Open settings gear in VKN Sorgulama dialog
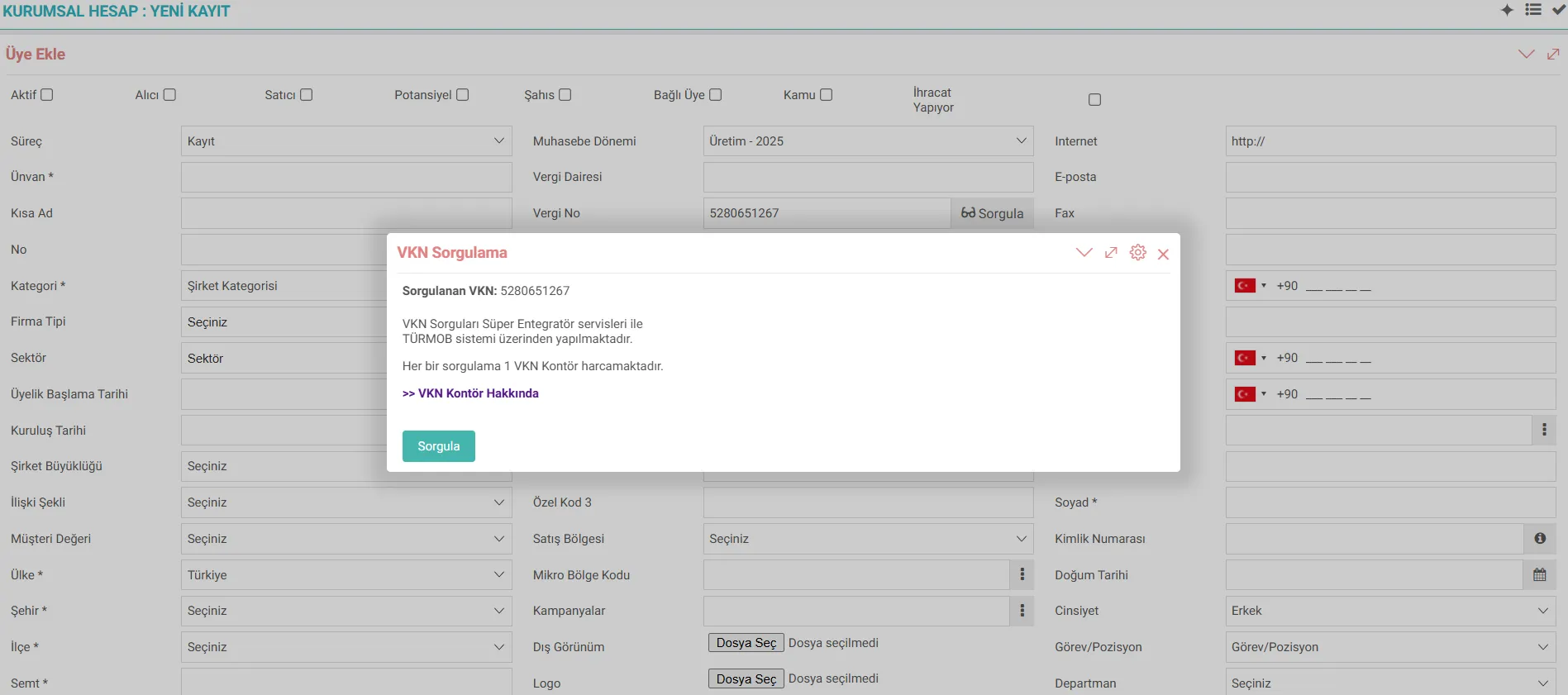The height and width of the screenshot is (695, 1568). [1137, 253]
